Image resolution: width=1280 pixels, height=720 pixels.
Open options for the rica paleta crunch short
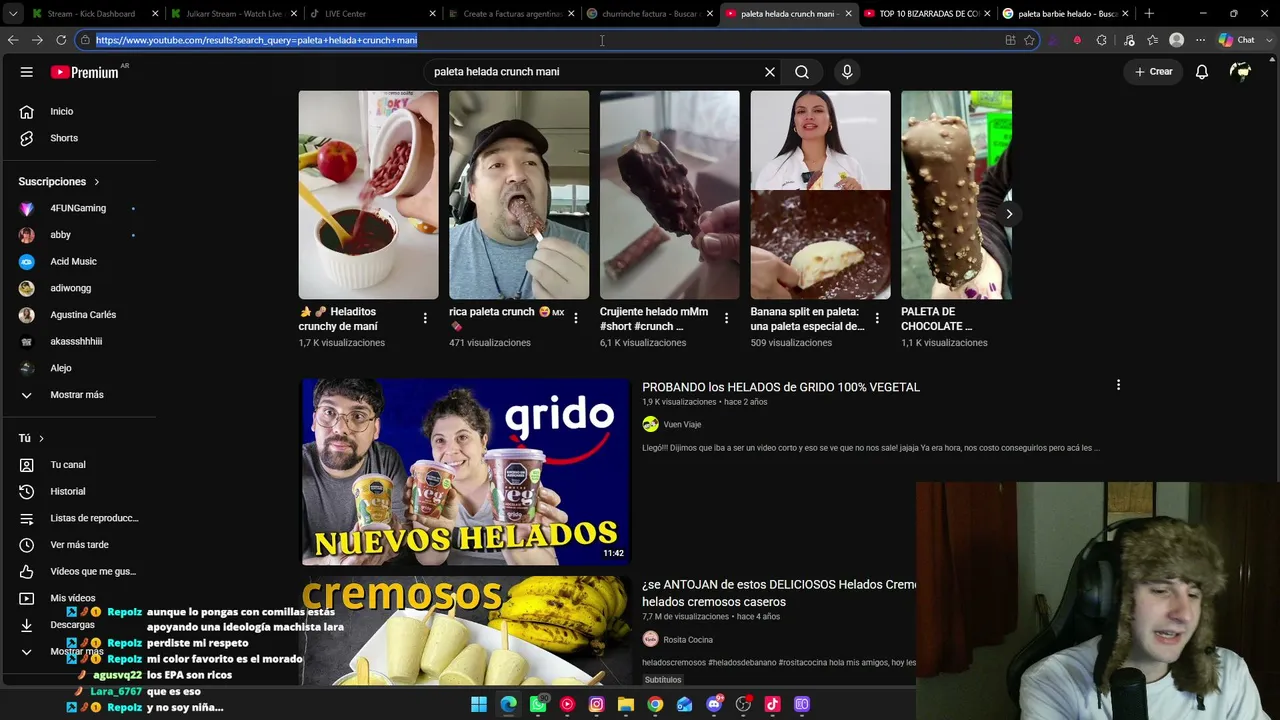576,318
